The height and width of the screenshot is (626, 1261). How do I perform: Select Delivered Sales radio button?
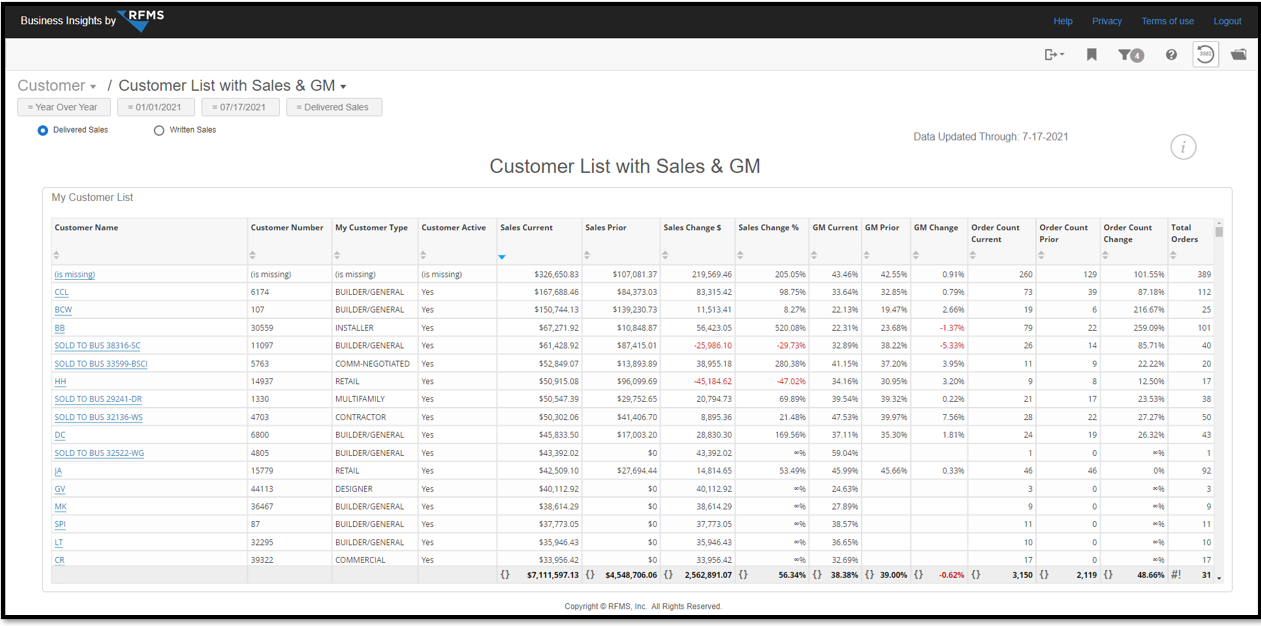coord(43,130)
